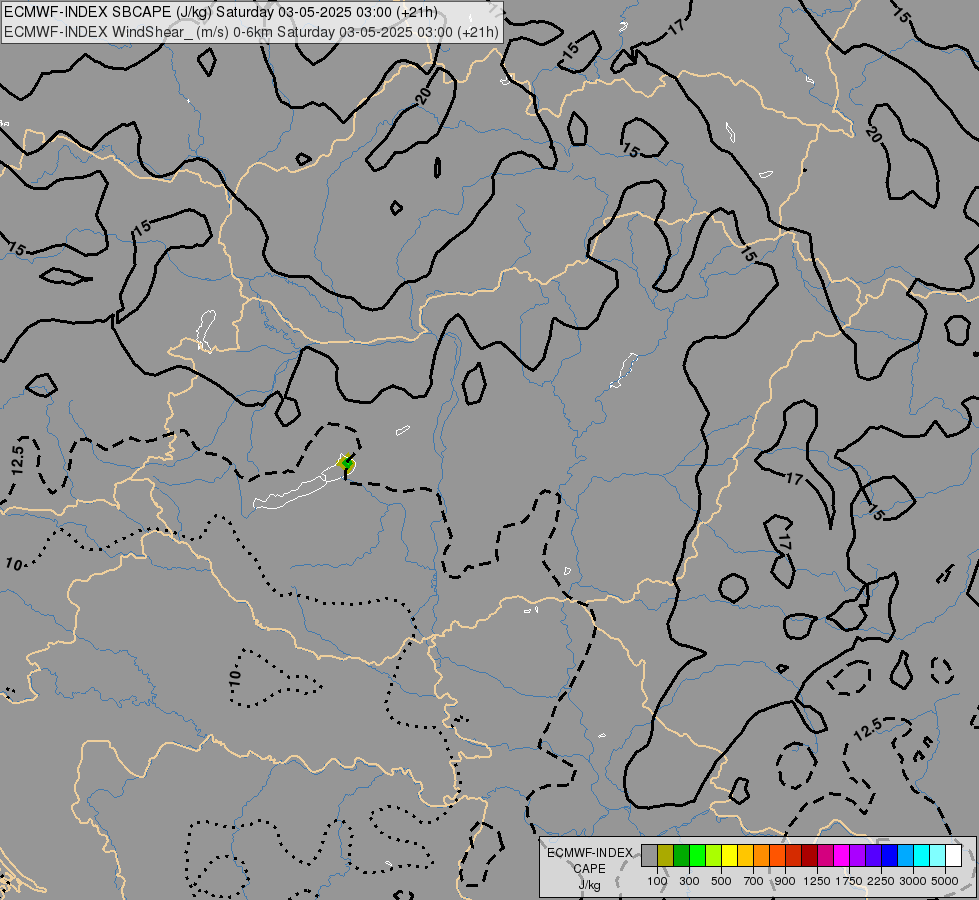Pick the pink swatch right of the 1250 tick
This screenshot has width=979, height=900.
click(x=825, y=856)
